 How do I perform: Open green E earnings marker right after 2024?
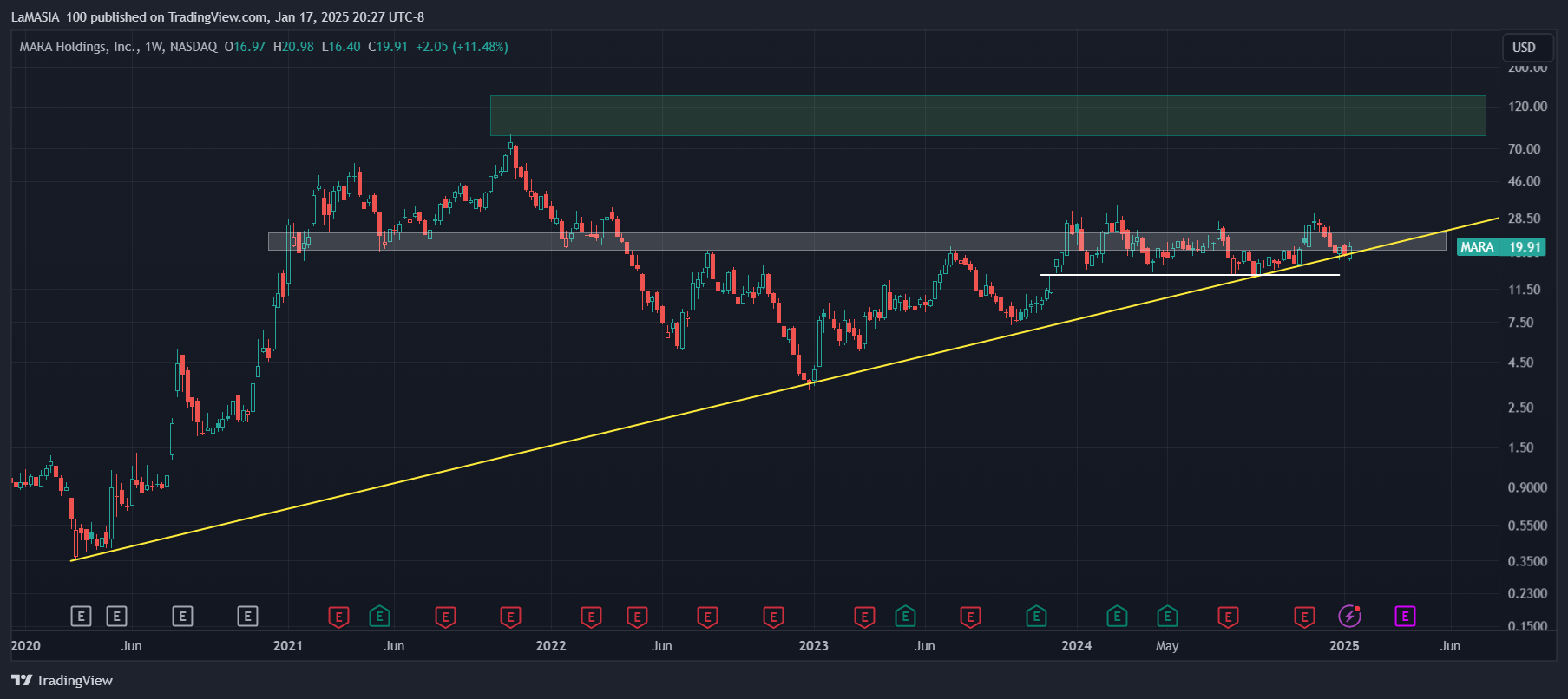click(1117, 617)
